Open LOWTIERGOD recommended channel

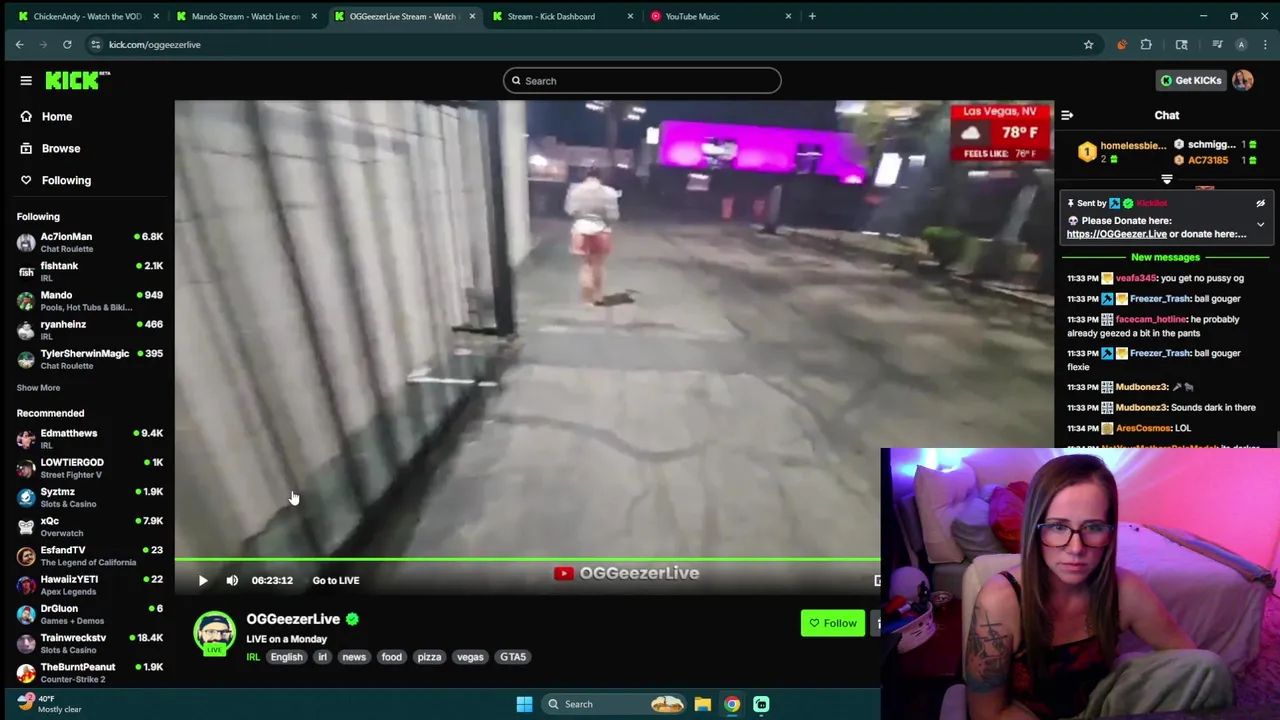tap(90, 467)
